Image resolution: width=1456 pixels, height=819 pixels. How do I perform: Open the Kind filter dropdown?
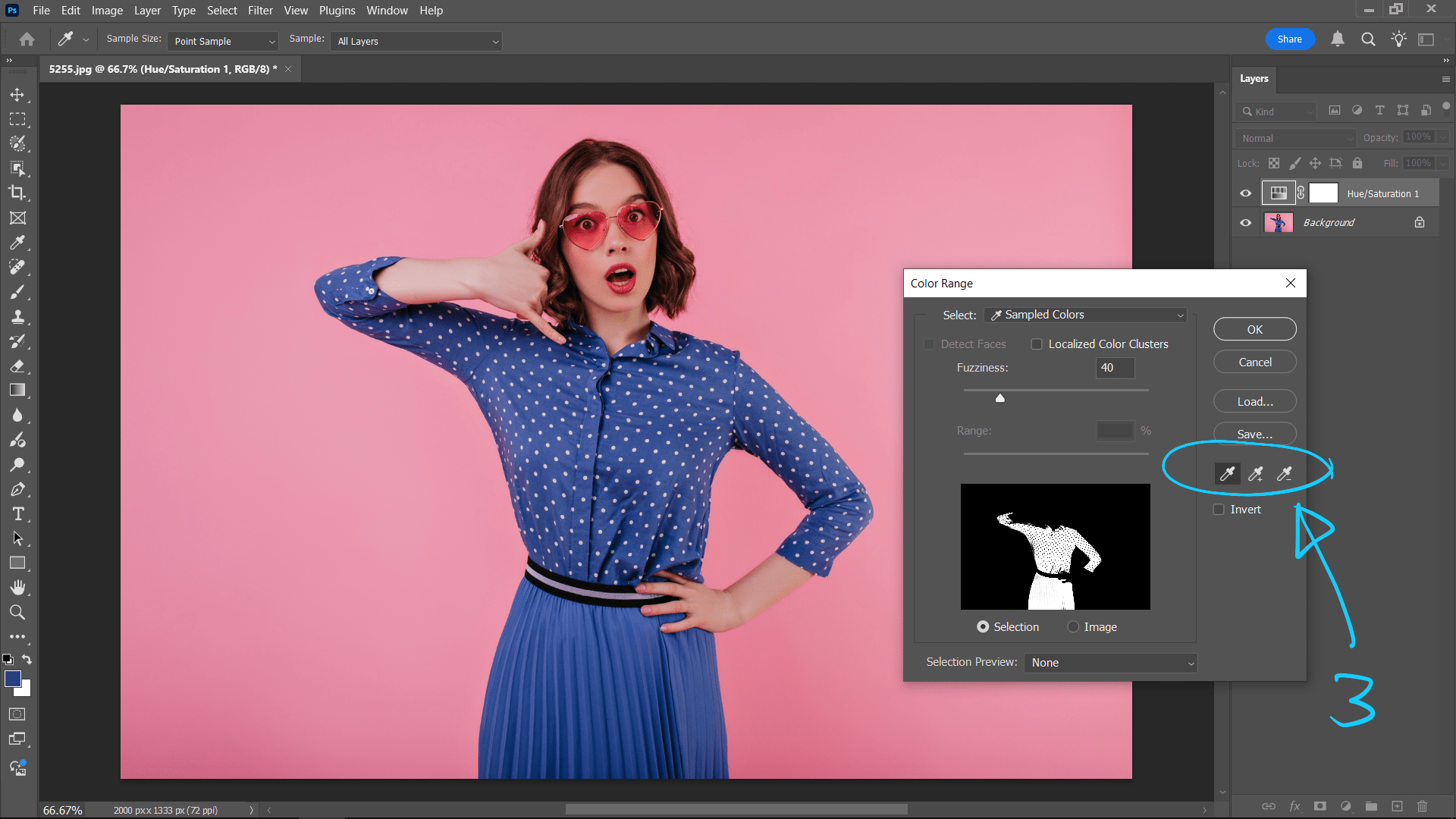(x=1276, y=111)
